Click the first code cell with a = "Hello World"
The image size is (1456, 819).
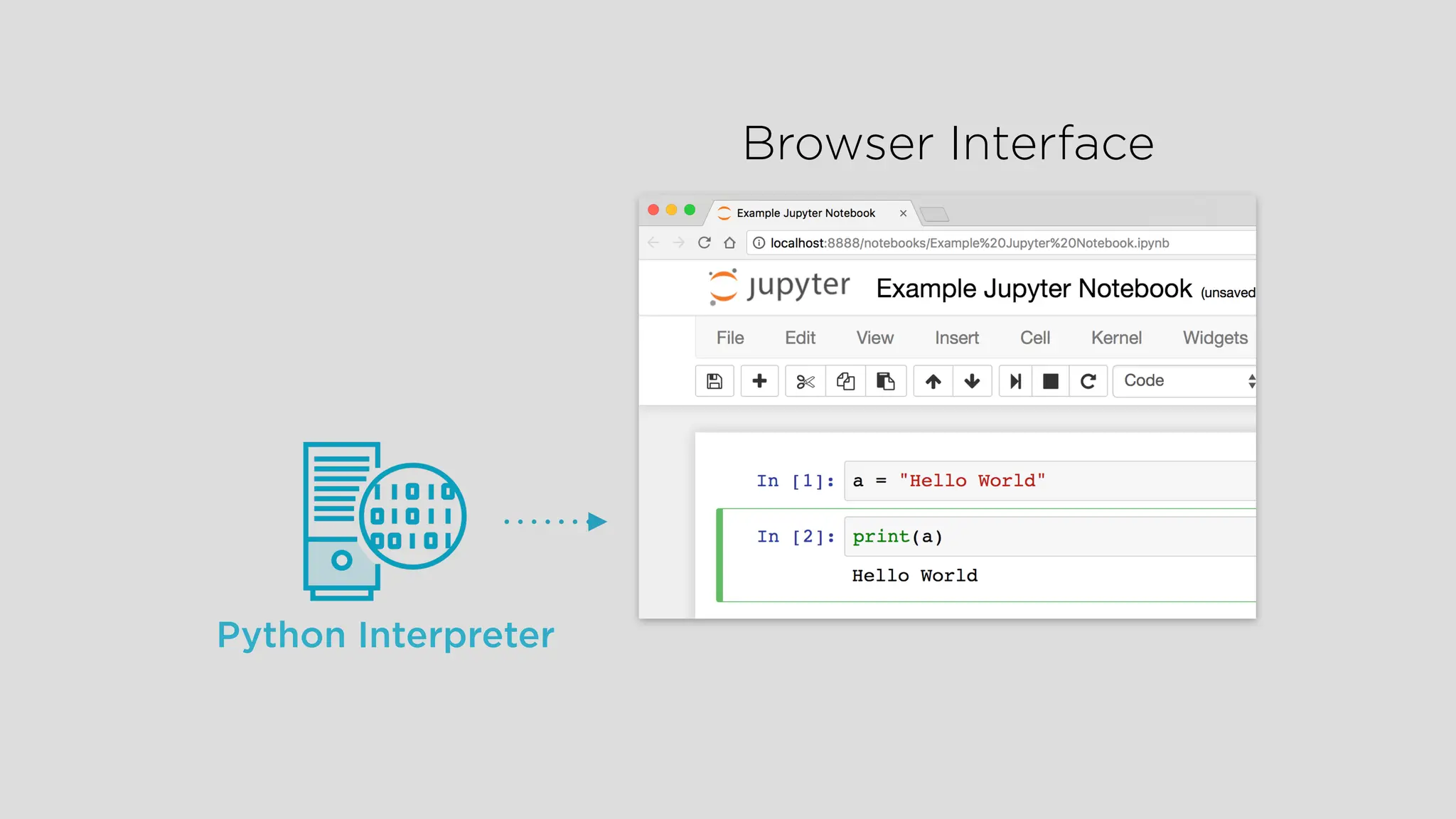tap(1050, 481)
